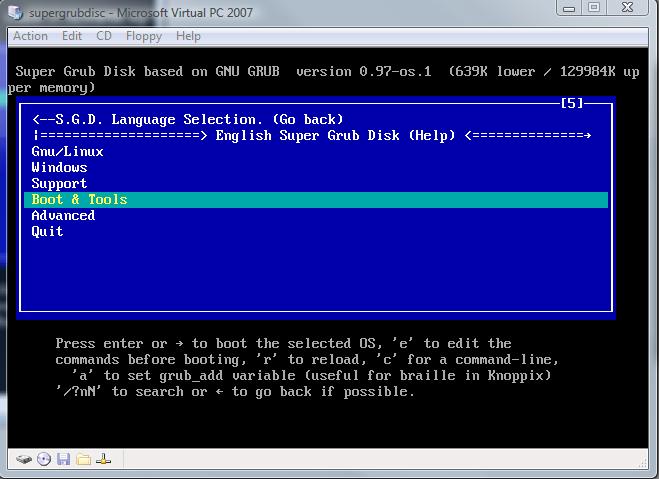
Task: Select the Support entry
Action: (316, 183)
